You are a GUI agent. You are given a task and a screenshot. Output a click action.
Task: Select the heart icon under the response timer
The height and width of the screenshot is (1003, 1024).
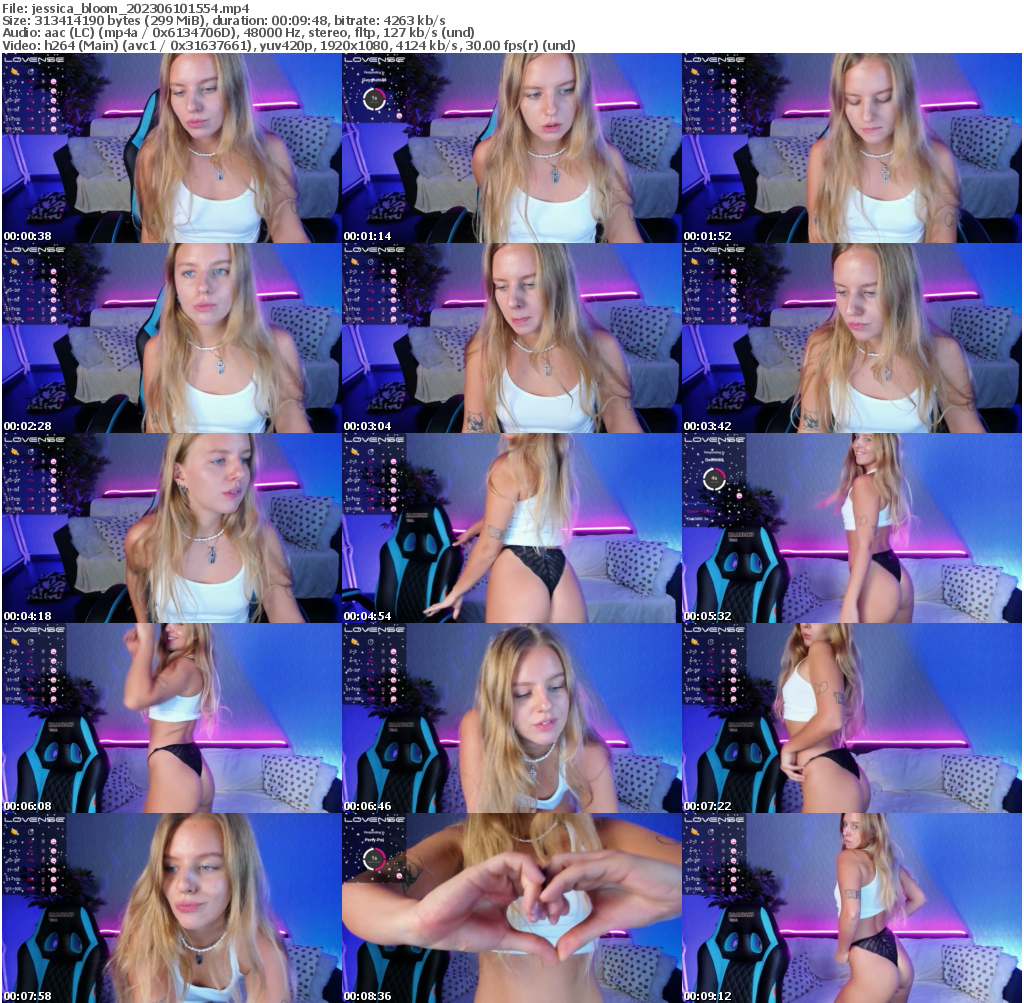[x=400, y=115]
